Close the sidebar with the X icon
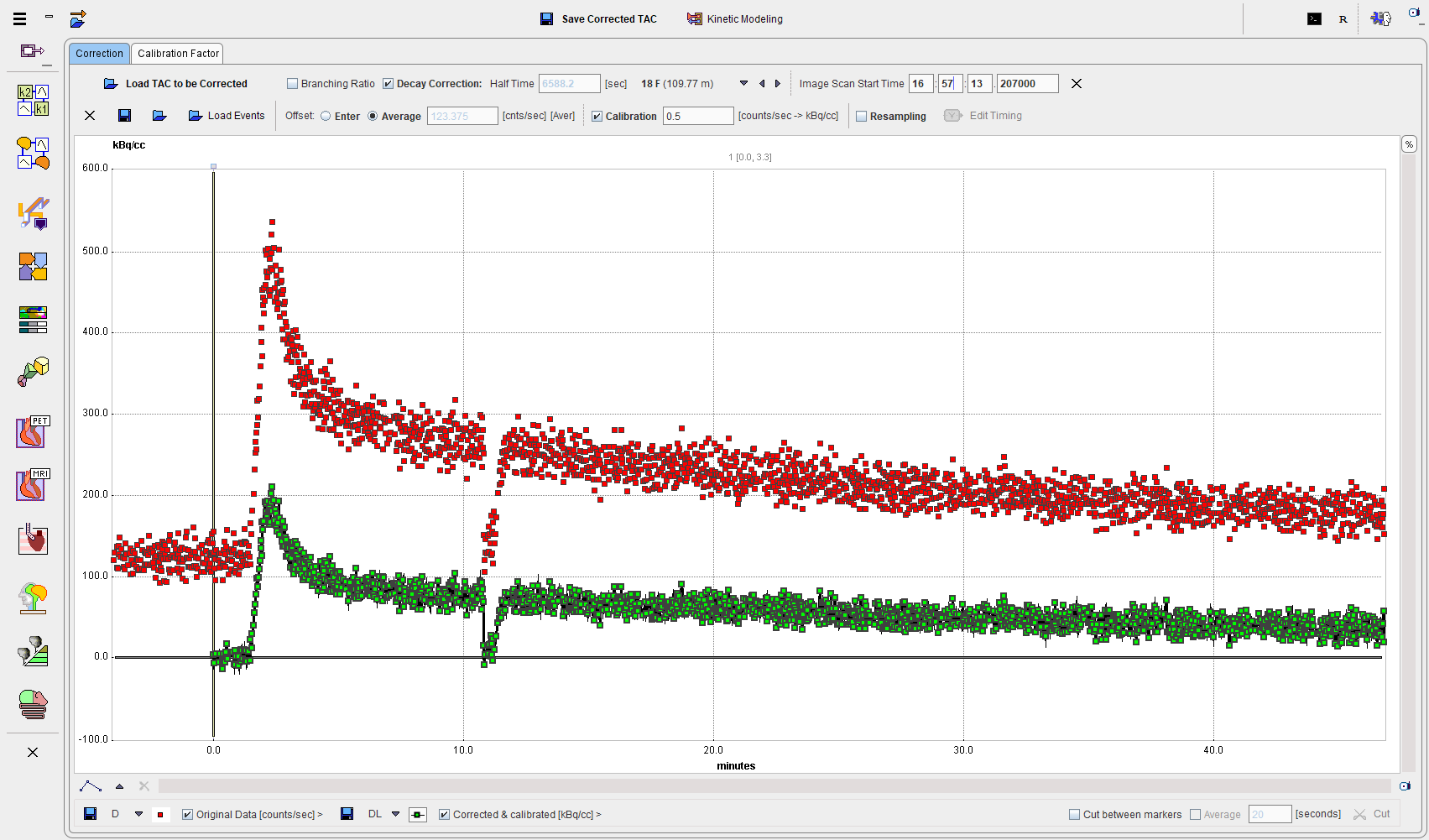Viewport: 1429px width, 840px height. pyautogui.click(x=33, y=752)
